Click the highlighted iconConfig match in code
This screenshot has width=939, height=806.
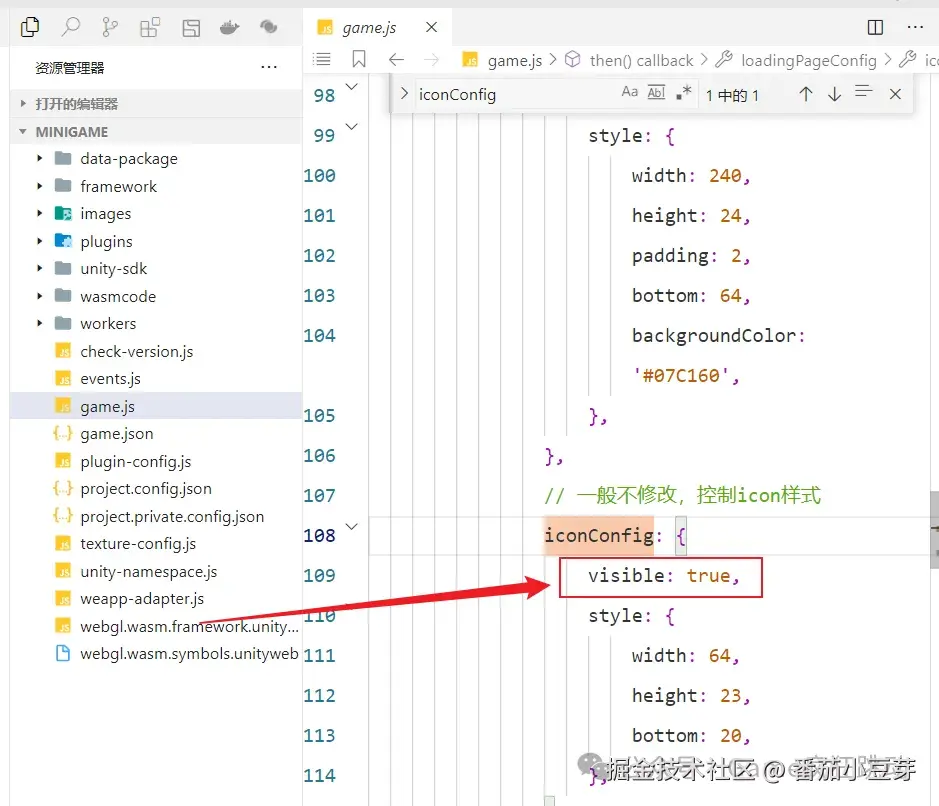[x=599, y=535]
